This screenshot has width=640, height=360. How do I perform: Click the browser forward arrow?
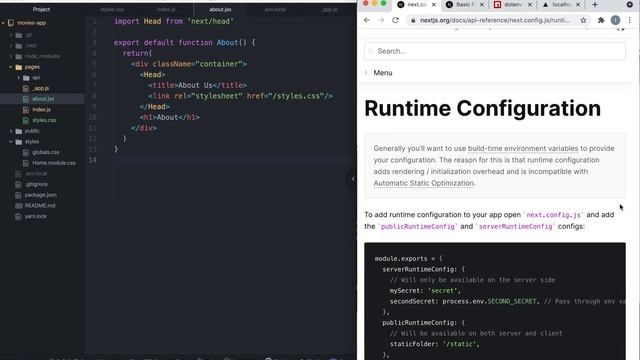[381, 20]
